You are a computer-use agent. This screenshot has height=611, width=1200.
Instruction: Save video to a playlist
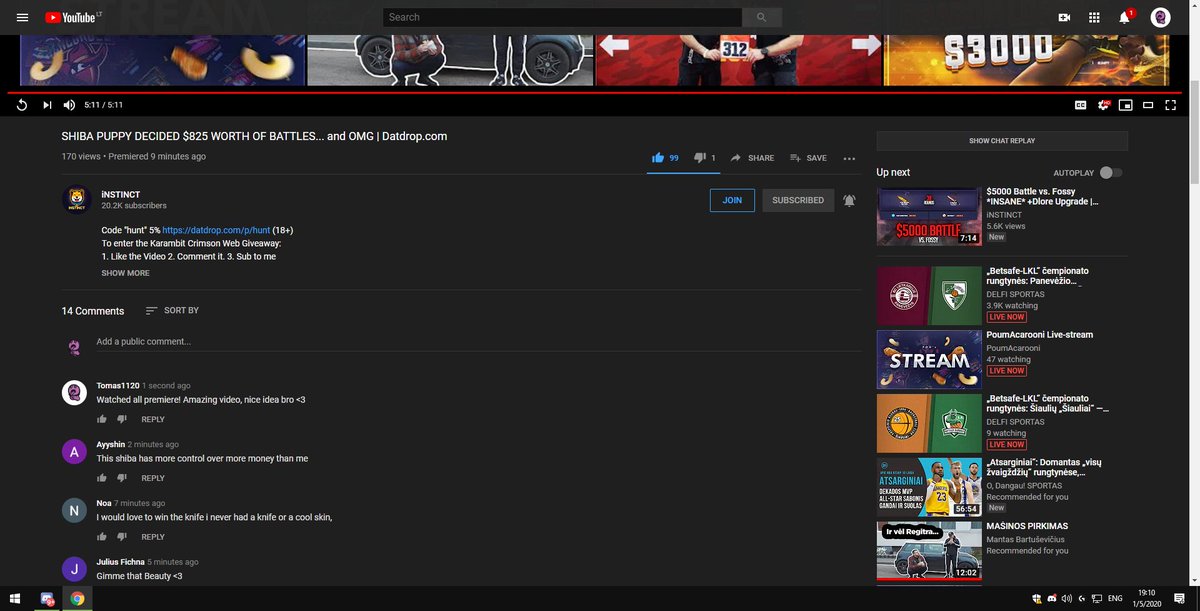(808, 158)
